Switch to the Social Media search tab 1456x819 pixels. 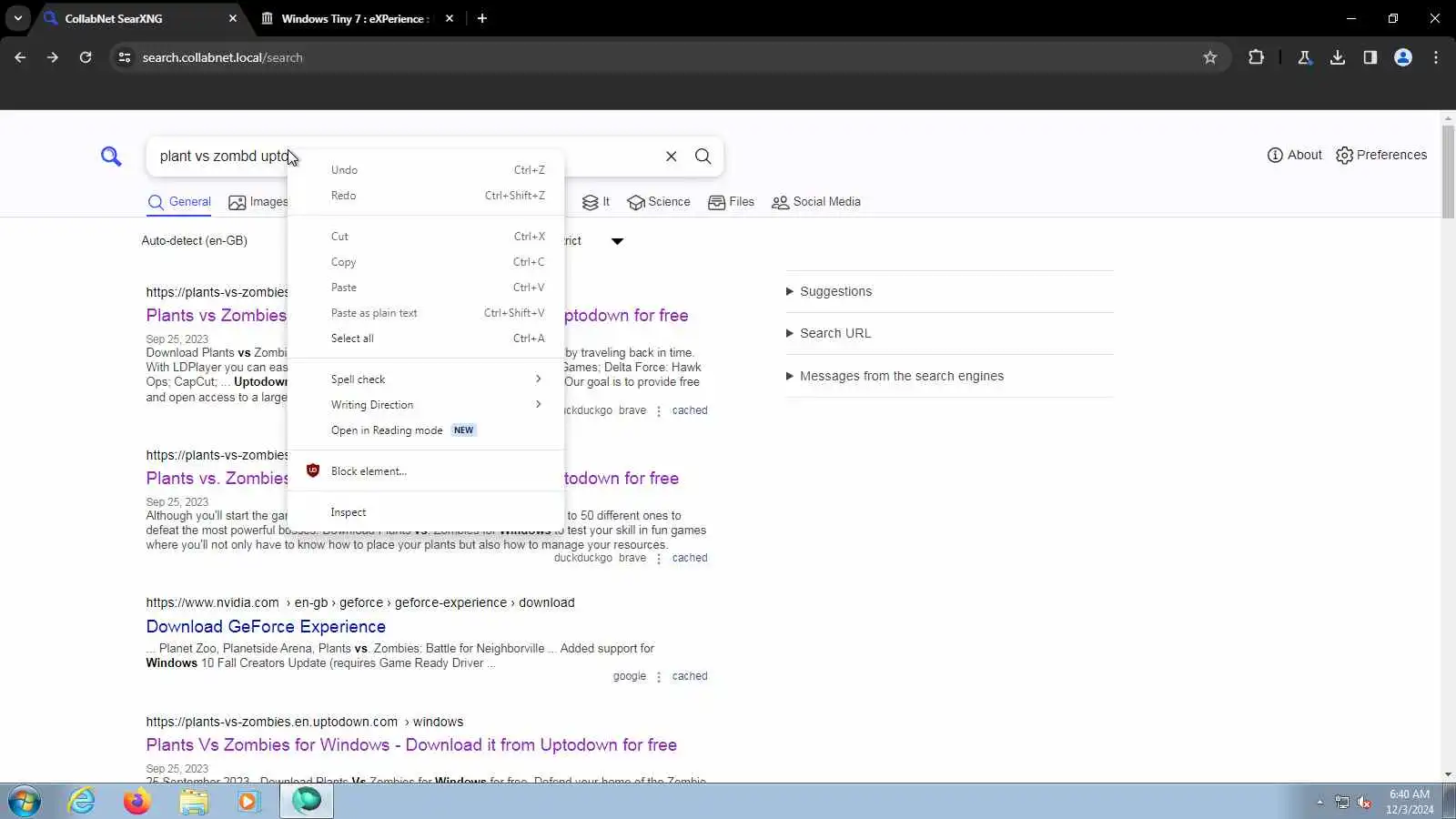point(816,202)
